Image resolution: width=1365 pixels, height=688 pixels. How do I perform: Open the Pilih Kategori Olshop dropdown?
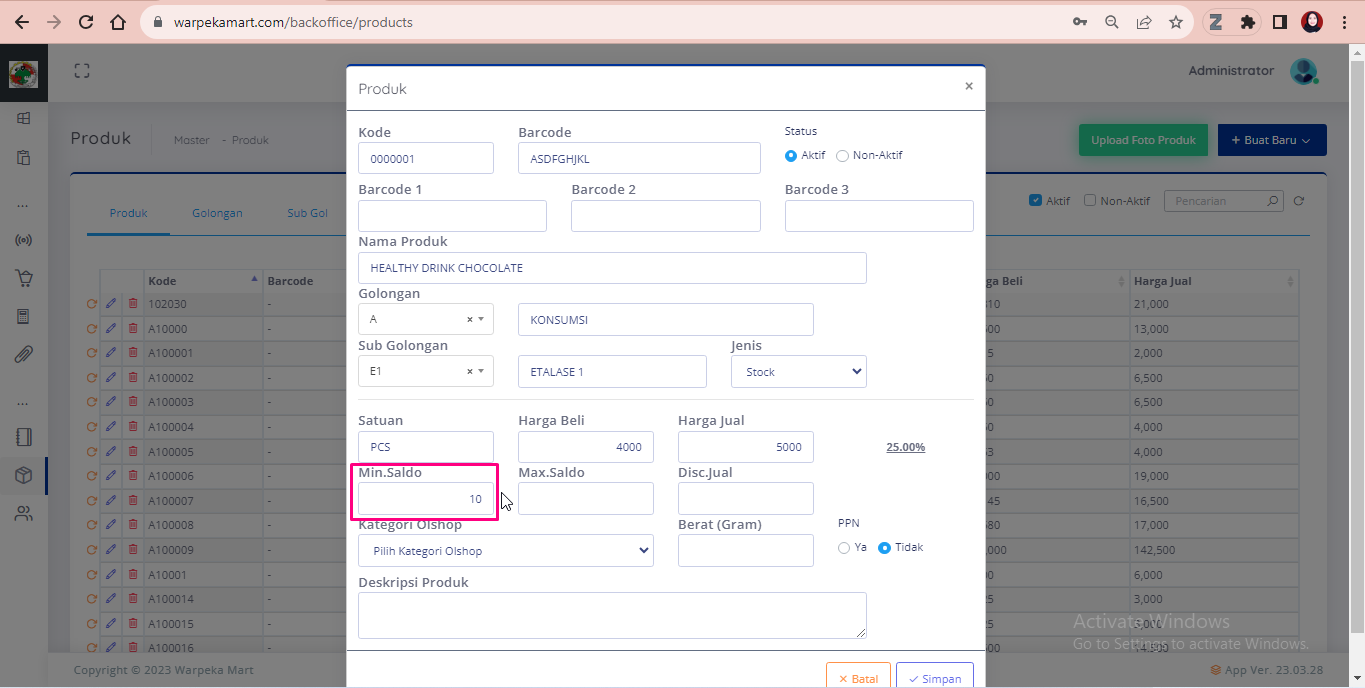[x=506, y=551]
